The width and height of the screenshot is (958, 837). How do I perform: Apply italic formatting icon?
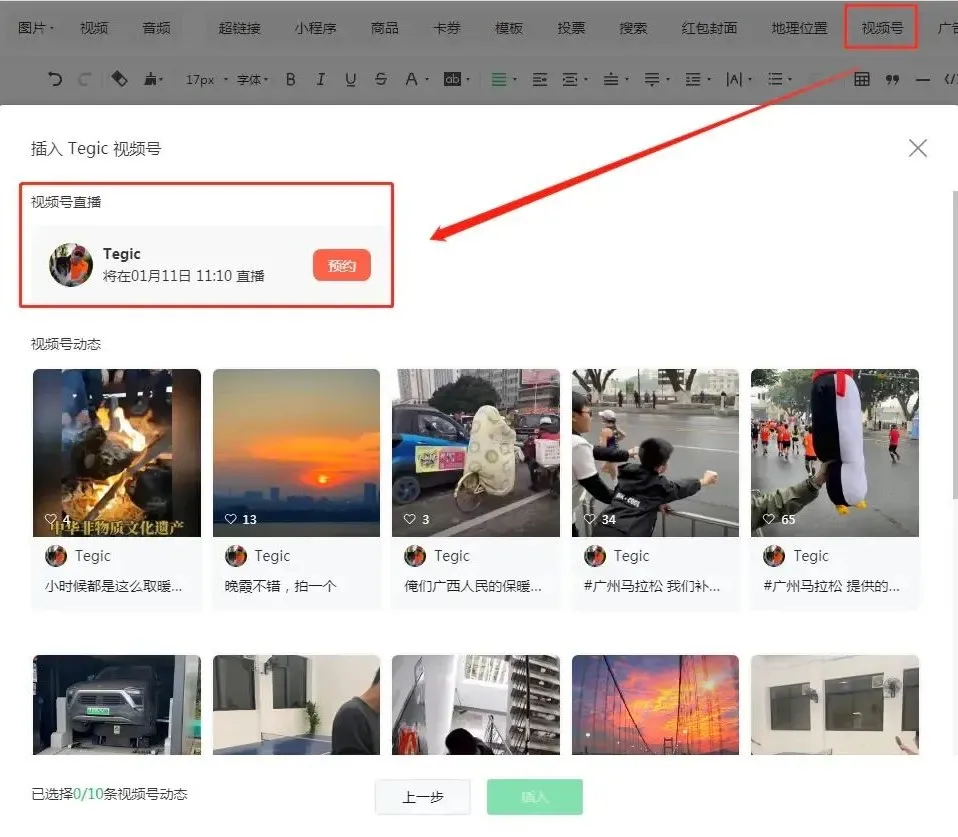(x=320, y=79)
